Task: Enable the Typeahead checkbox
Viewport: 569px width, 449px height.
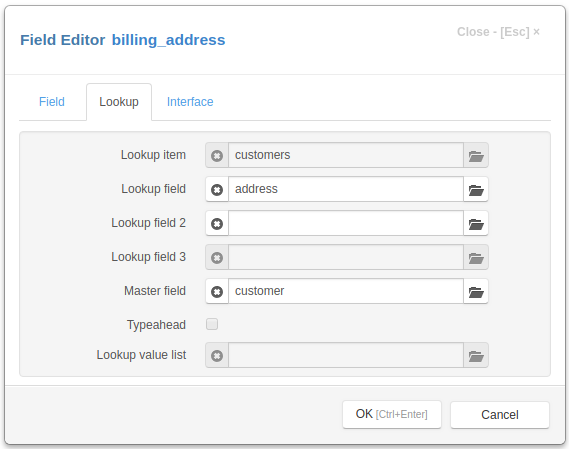Action: click(x=212, y=324)
